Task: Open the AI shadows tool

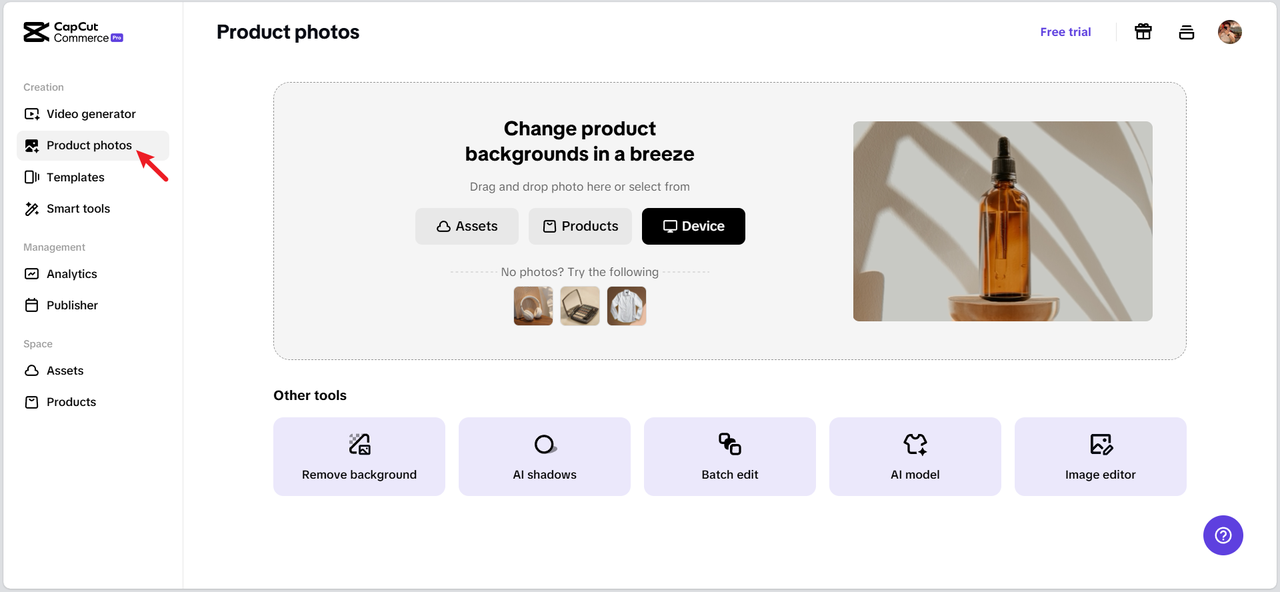Action: coord(544,457)
